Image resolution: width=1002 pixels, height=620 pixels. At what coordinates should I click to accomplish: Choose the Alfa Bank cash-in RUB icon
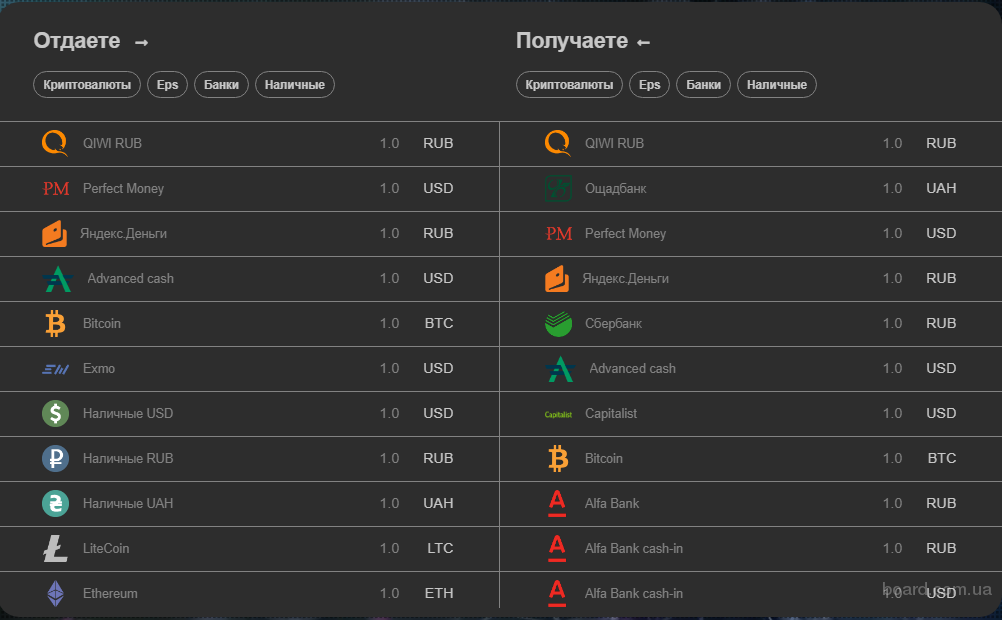(x=557, y=548)
